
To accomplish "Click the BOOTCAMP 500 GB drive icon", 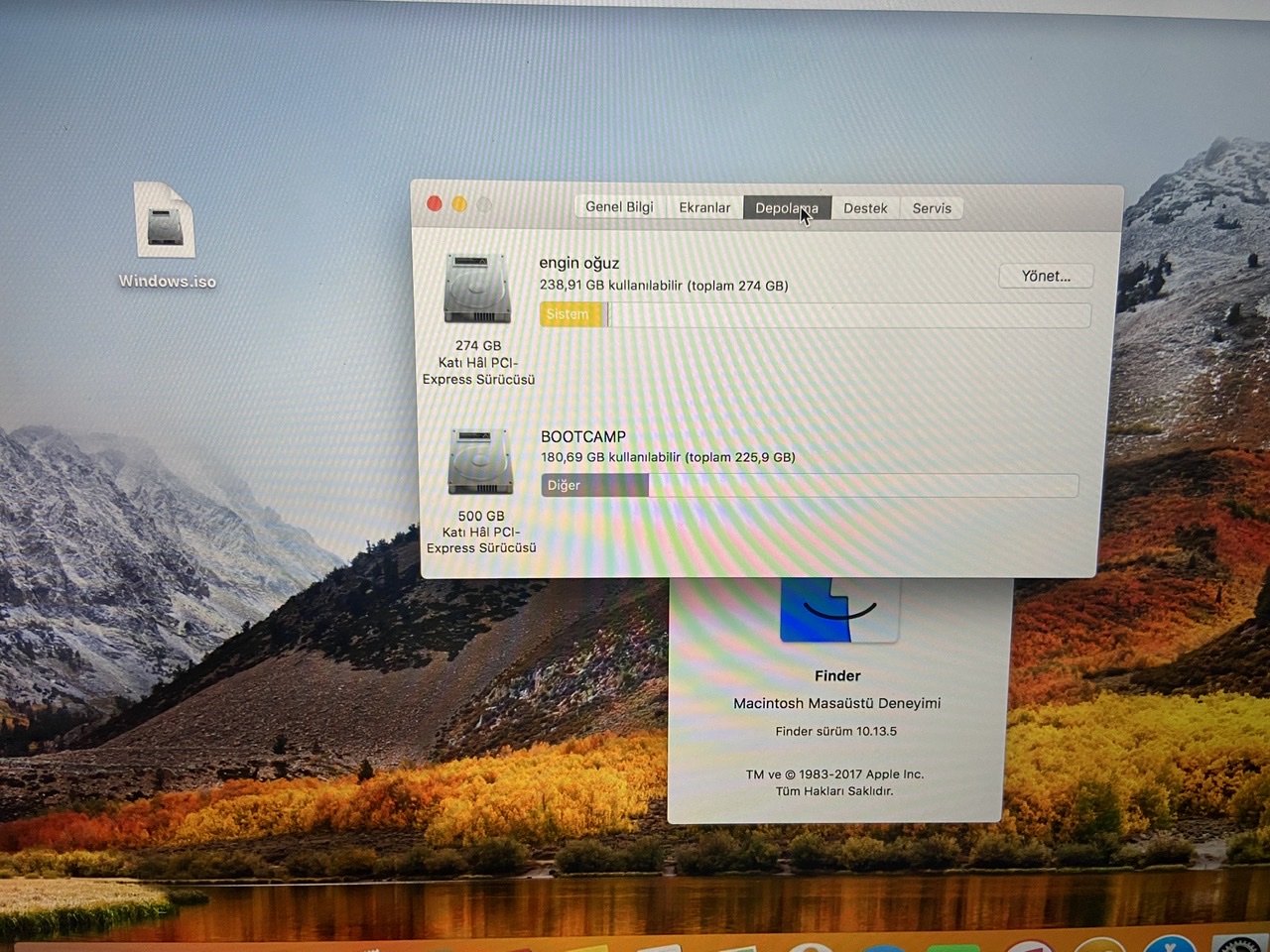I will click(480, 461).
